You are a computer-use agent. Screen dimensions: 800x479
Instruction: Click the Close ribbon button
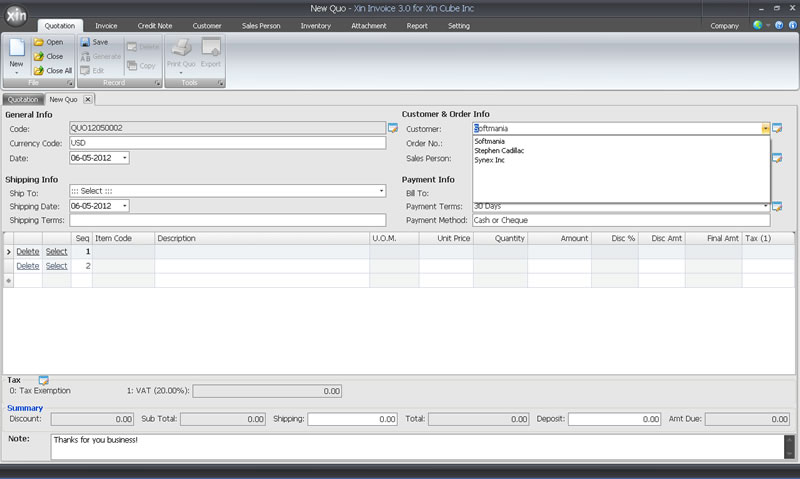(48, 56)
